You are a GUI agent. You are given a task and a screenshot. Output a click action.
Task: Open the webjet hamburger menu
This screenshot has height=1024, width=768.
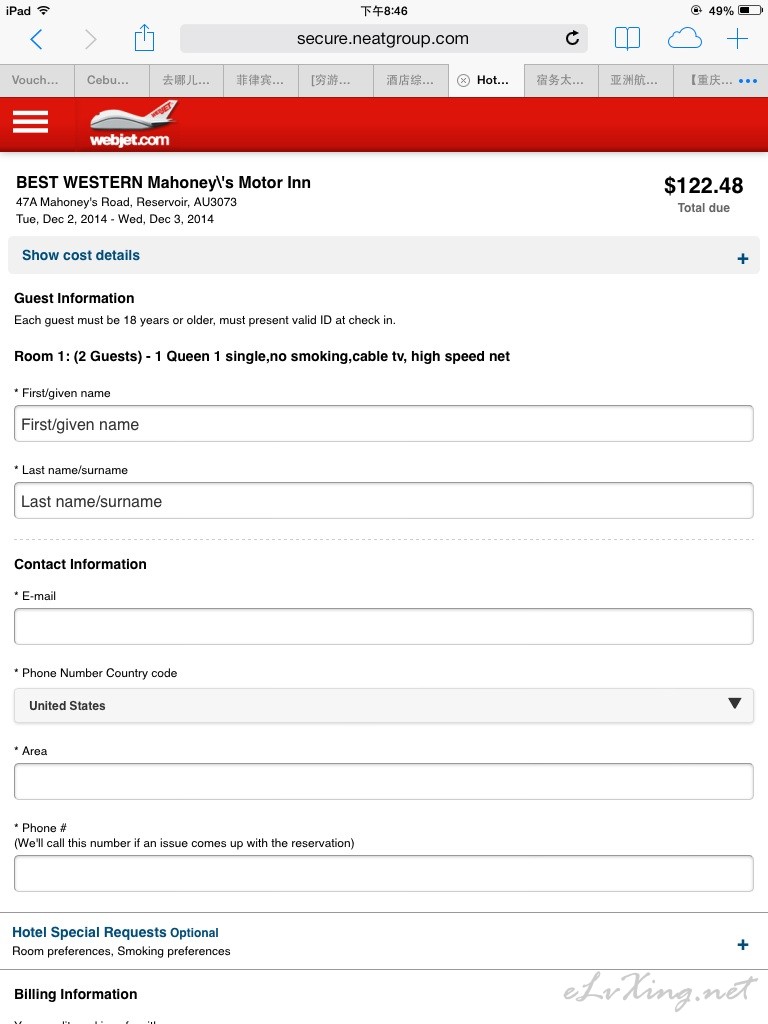[30, 121]
